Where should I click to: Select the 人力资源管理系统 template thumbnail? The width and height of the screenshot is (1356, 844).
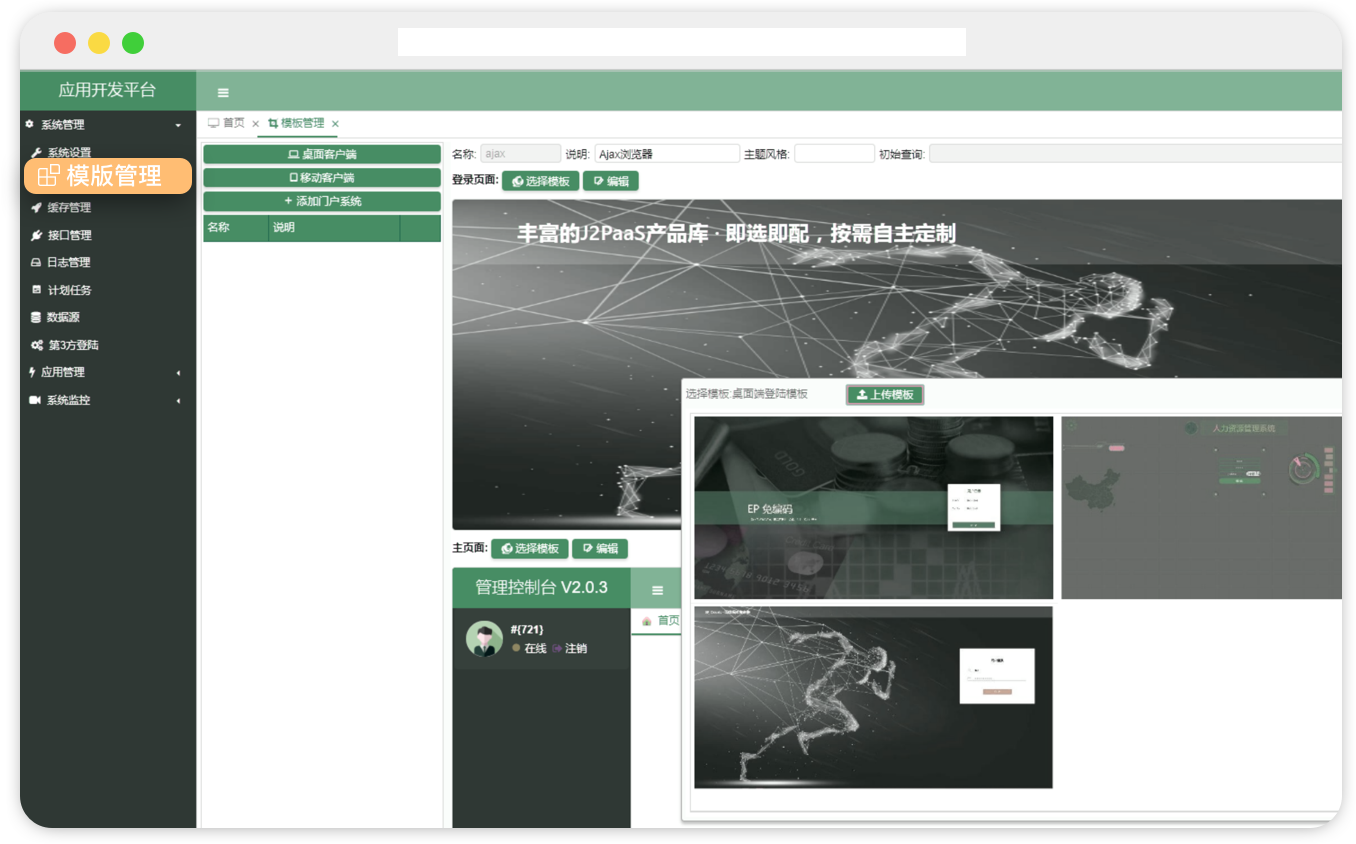coord(1201,507)
